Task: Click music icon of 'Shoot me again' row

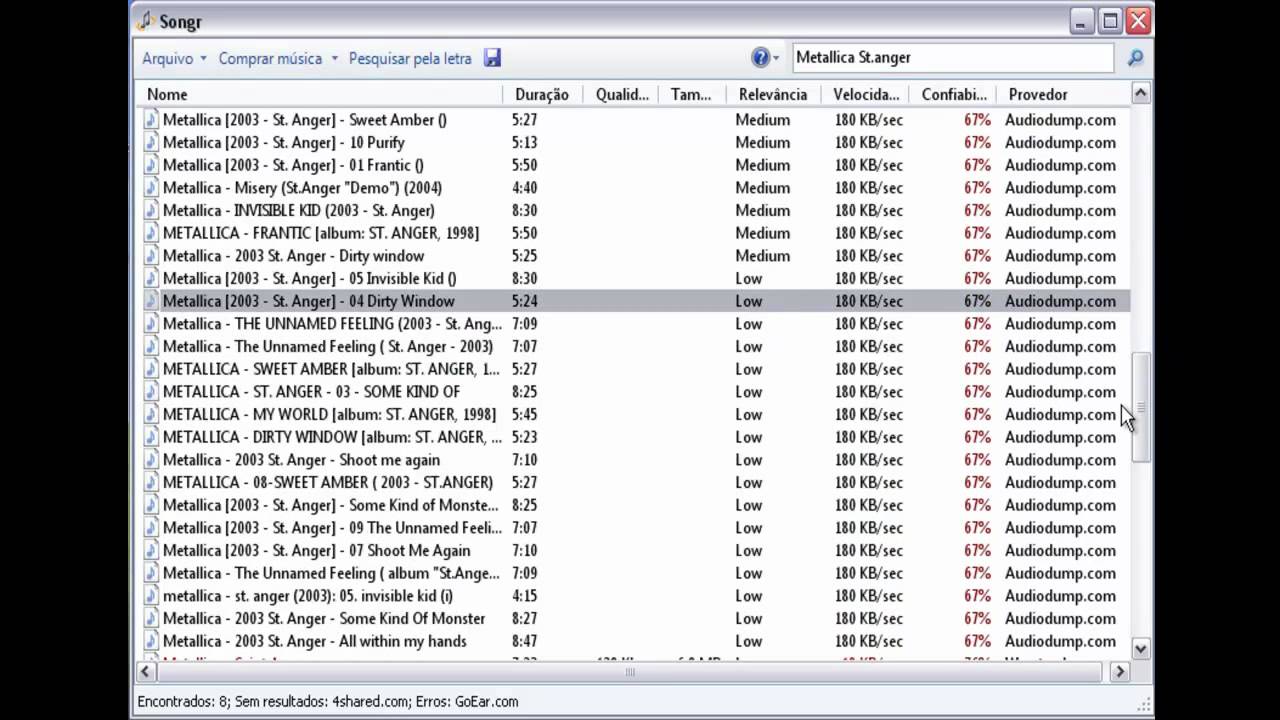Action: tap(151, 460)
